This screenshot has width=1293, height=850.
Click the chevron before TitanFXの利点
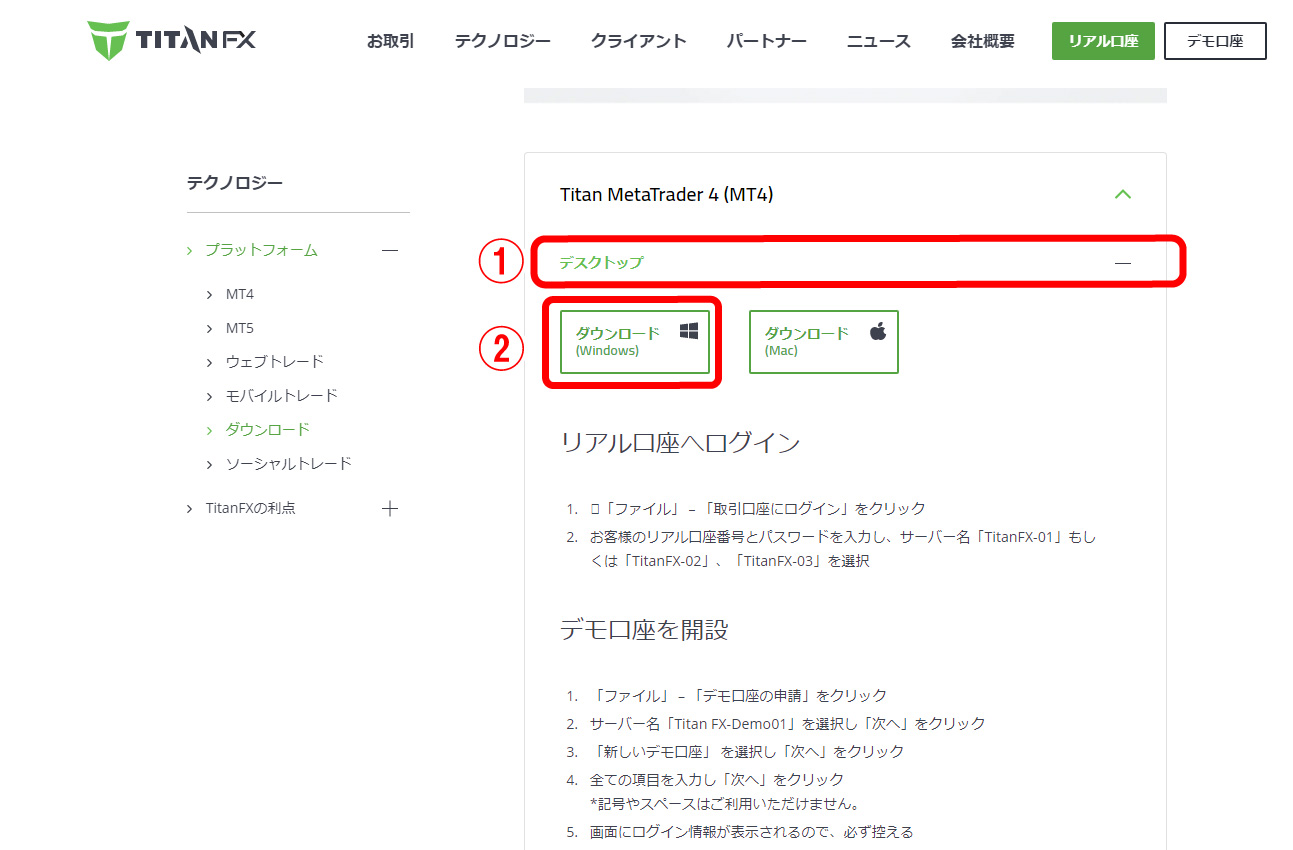(189, 508)
